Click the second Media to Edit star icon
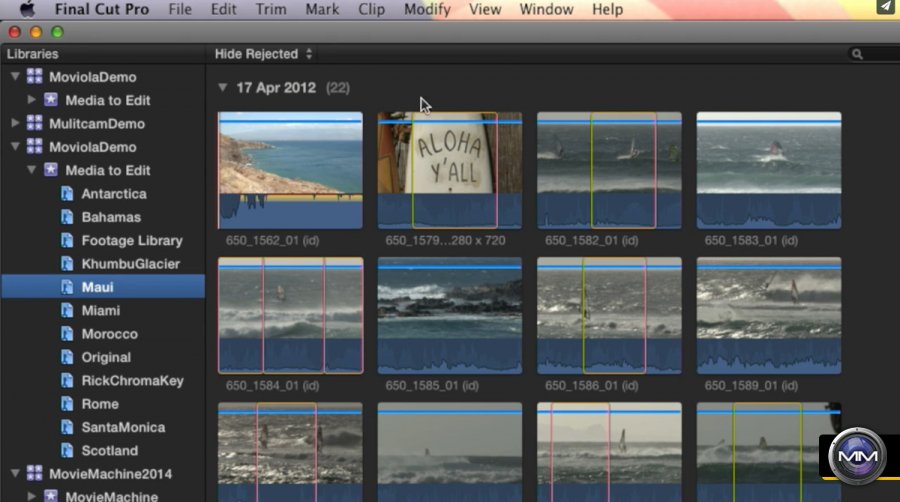 click(x=51, y=170)
